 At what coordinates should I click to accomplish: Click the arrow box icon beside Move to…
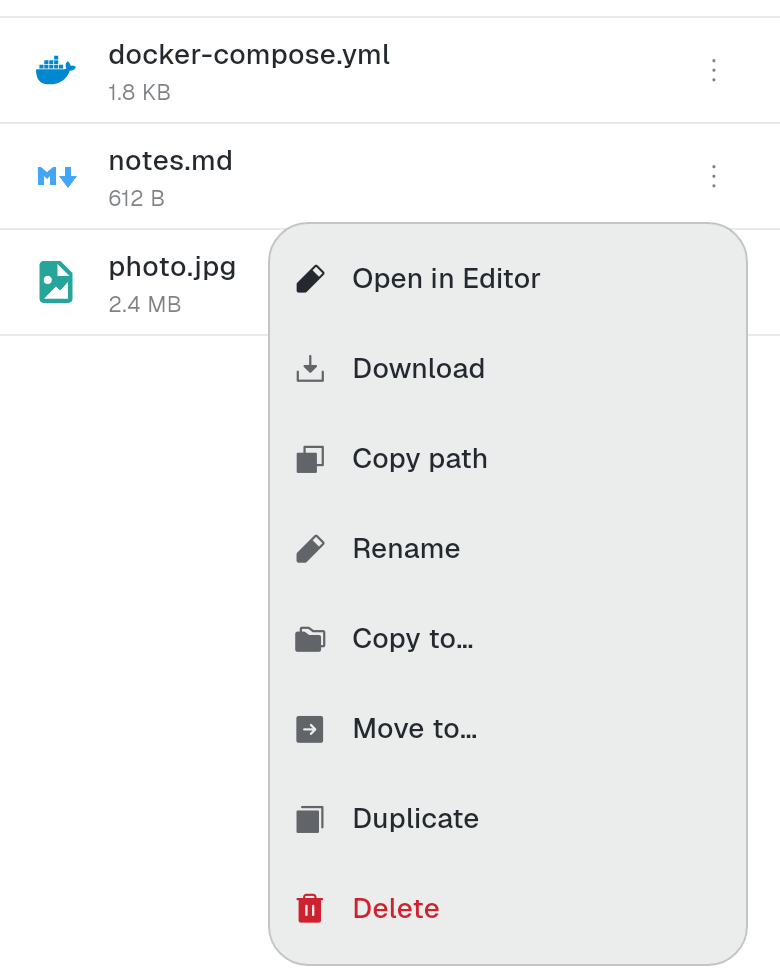[310, 729]
